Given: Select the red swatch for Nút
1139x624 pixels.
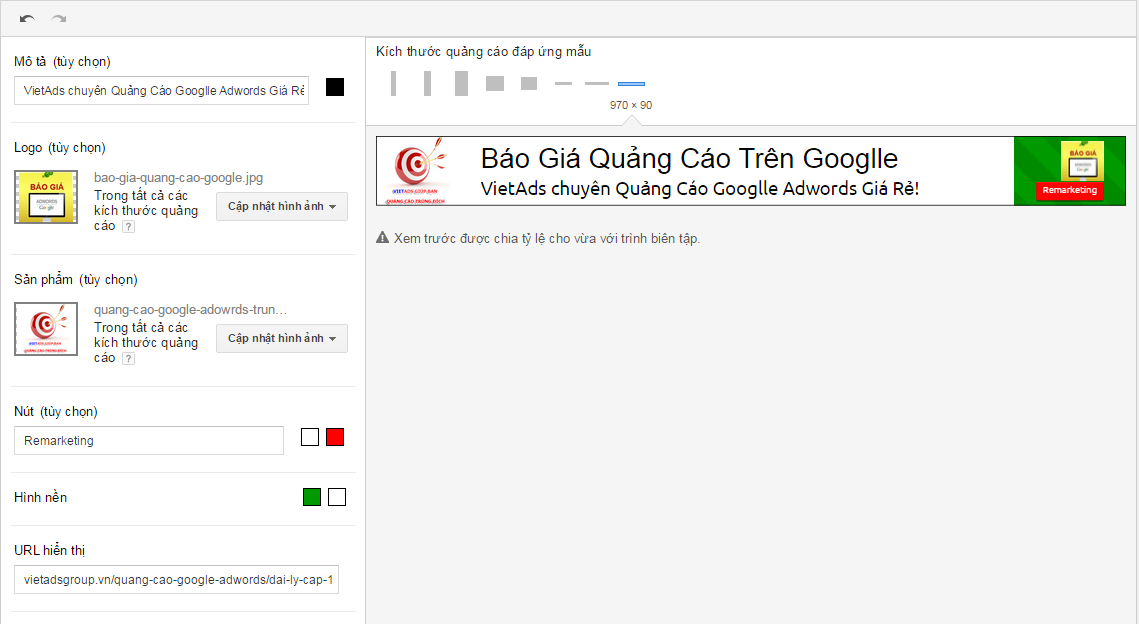Looking at the screenshot, I should 335,436.
